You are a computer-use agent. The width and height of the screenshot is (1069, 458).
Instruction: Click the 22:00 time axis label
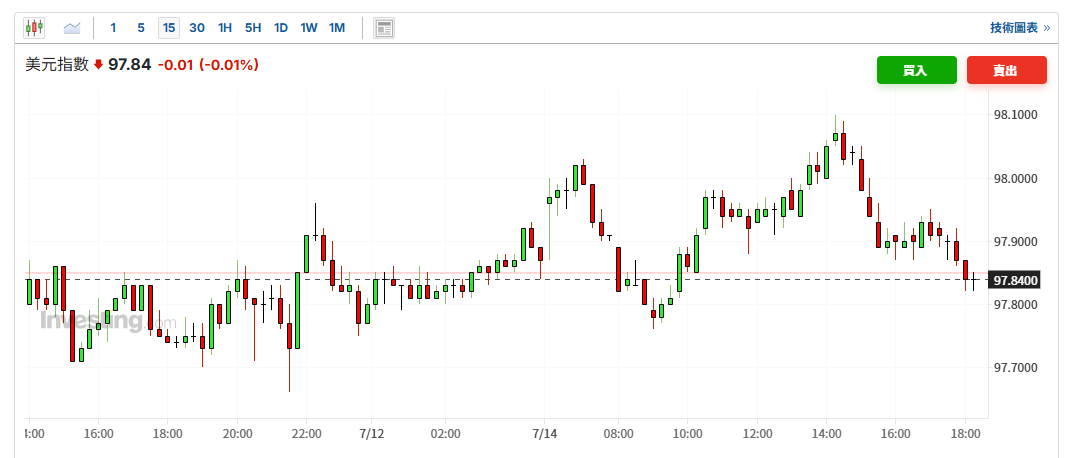(306, 433)
